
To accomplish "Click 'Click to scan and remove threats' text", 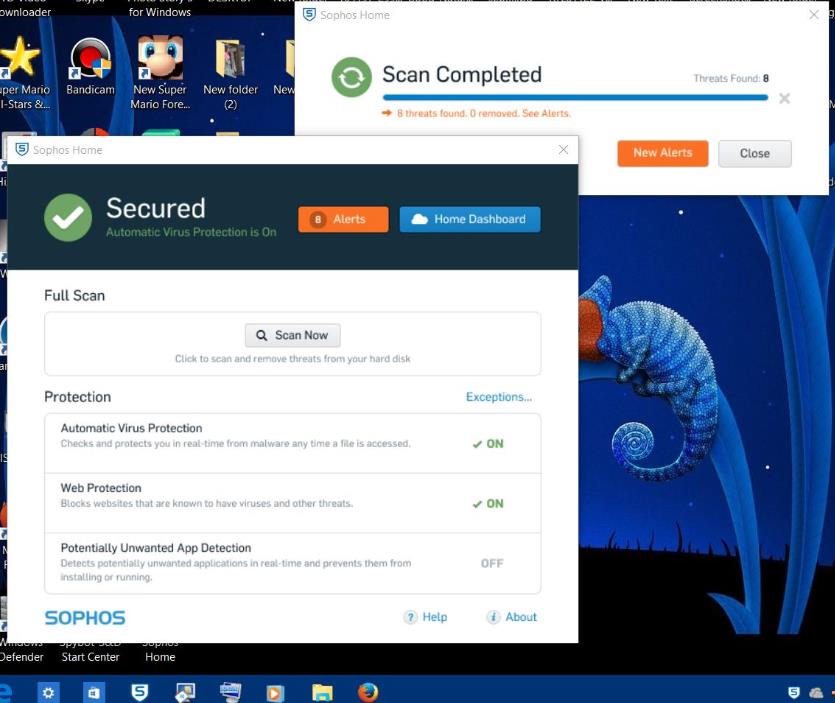I will [x=292, y=358].
